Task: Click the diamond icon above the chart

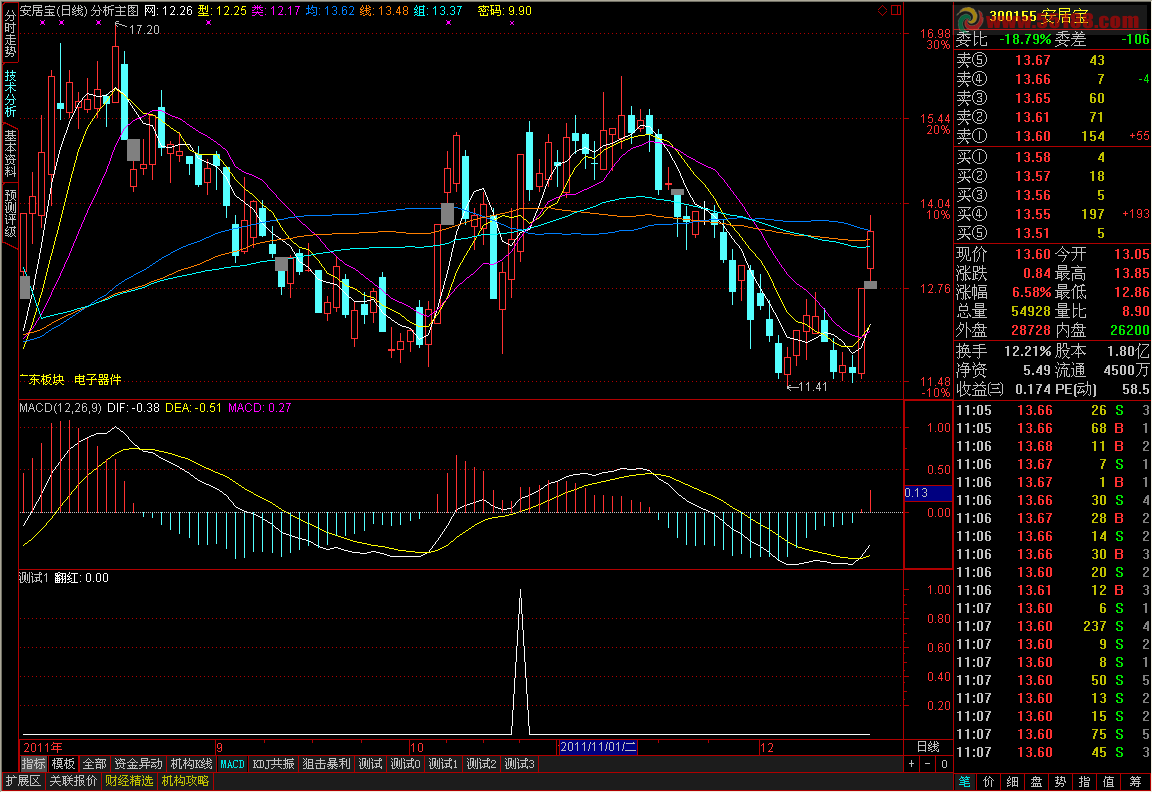Action: pyautogui.click(x=881, y=10)
